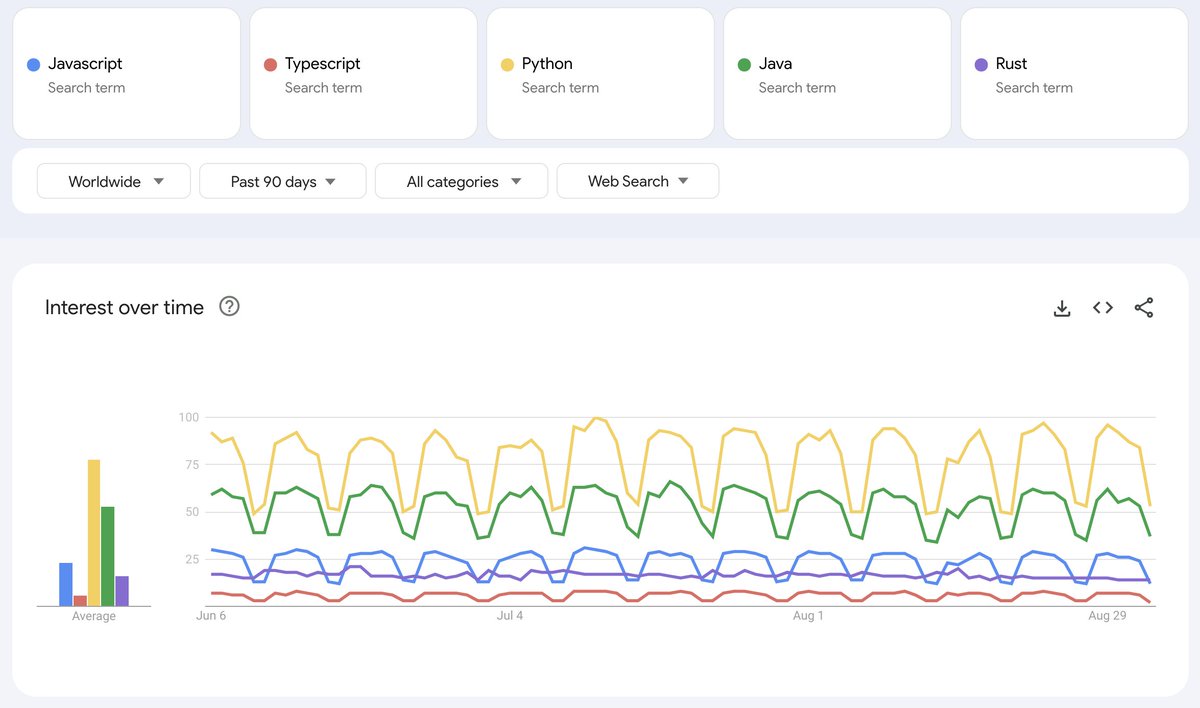Open the embed code for the chart
This screenshot has height=708, width=1200.
tap(1102, 308)
